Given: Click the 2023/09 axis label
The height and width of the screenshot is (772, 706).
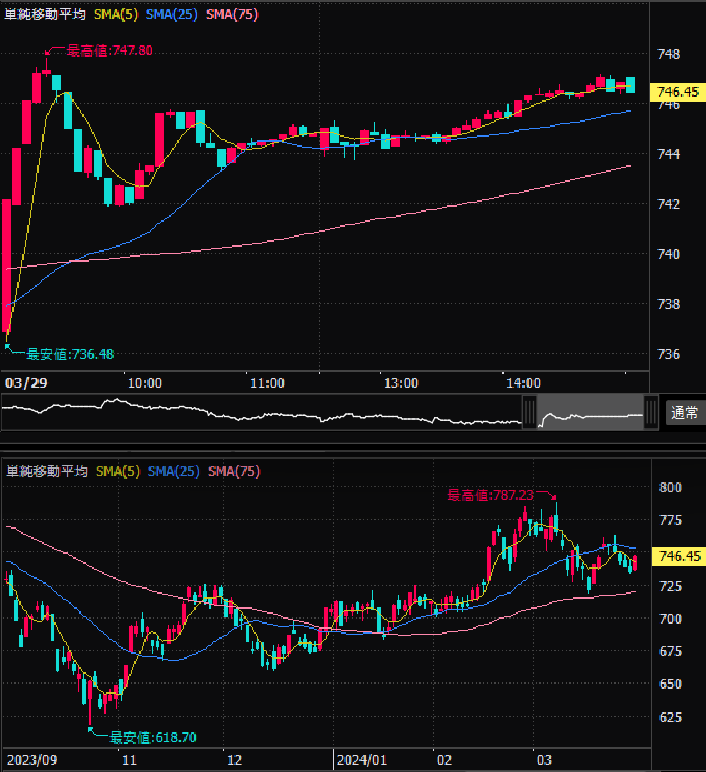Looking at the screenshot, I should [x=32, y=760].
